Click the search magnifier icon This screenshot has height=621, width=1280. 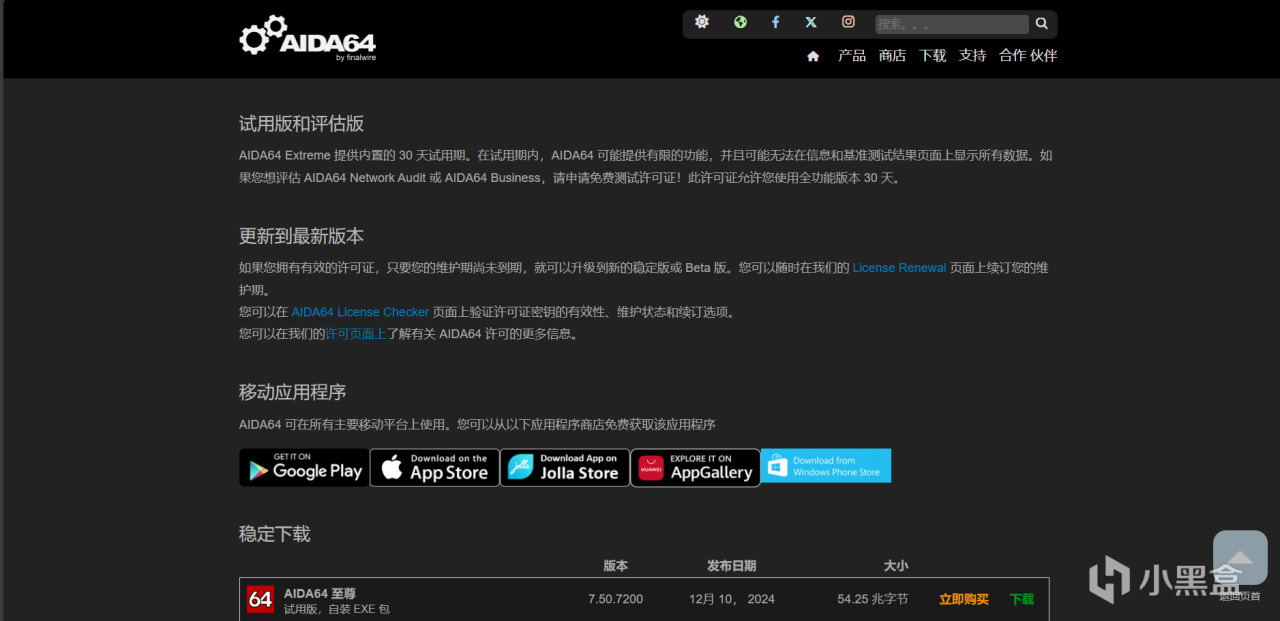(1042, 23)
